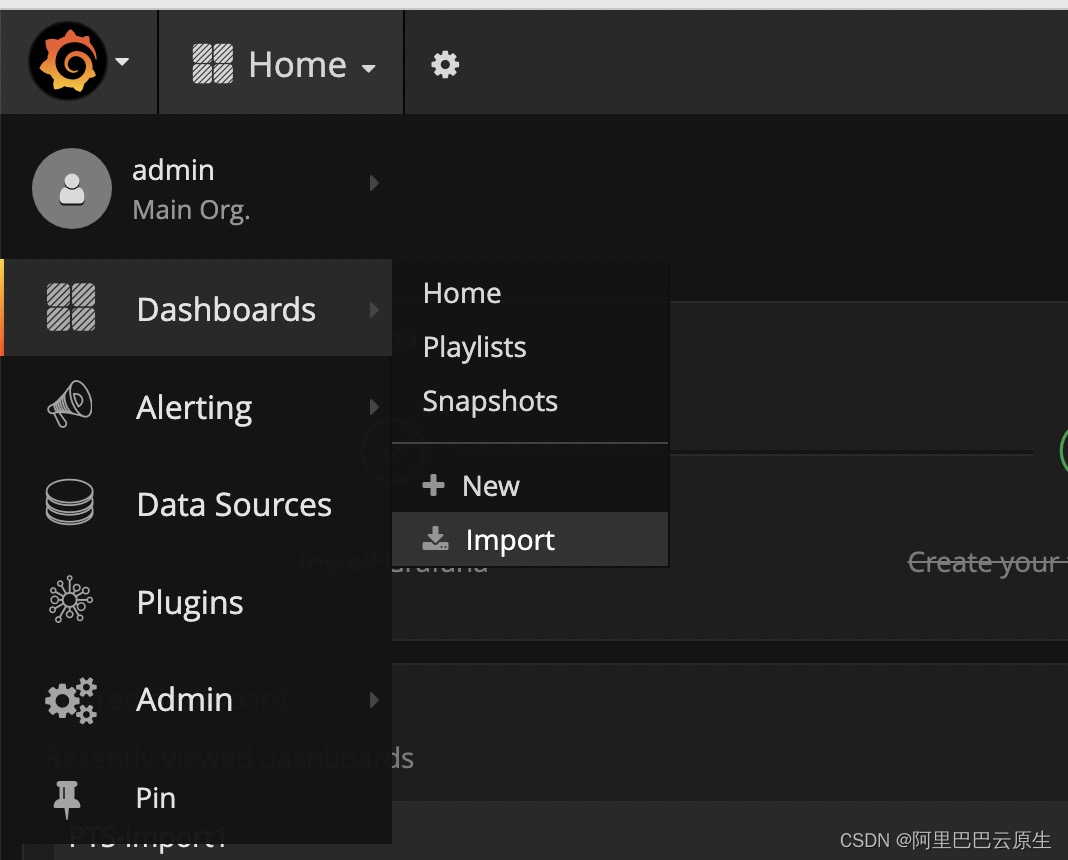Open the Alerting menu item
Image resolution: width=1068 pixels, height=860 pixels.
pos(196,407)
